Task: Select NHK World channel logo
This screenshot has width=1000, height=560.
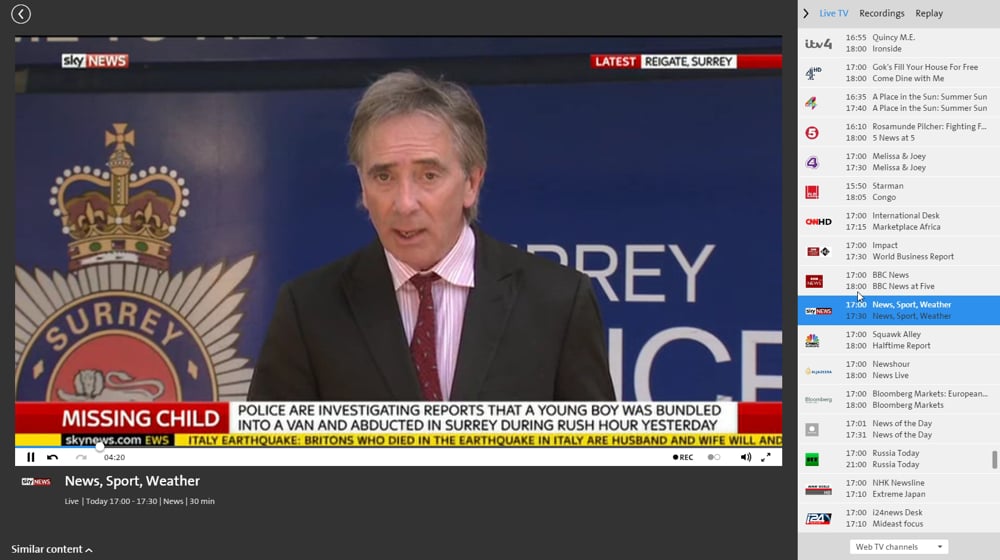Action: [x=818, y=489]
